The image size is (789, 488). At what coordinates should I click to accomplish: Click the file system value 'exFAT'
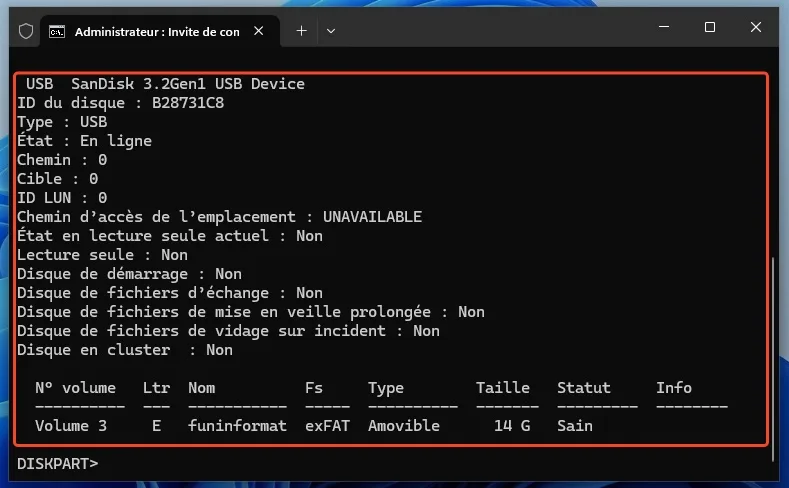(x=328, y=426)
